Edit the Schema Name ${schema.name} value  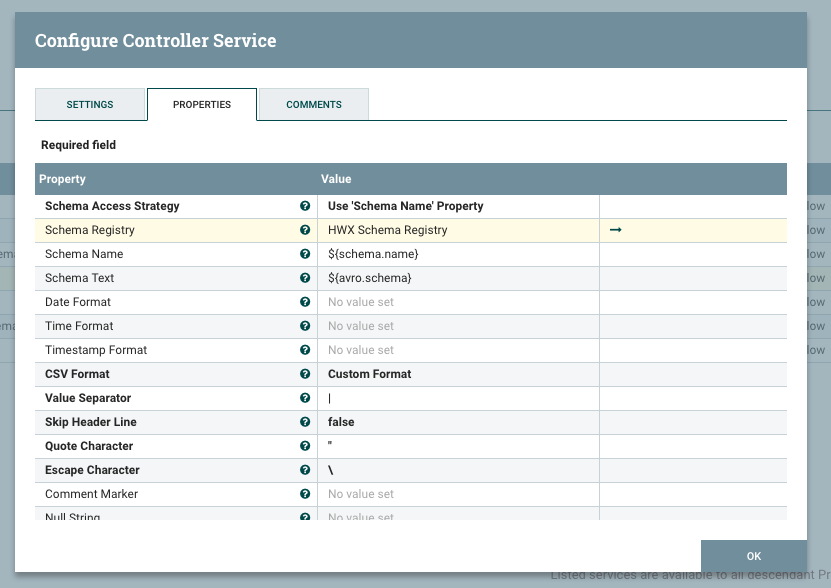point(457,254)
